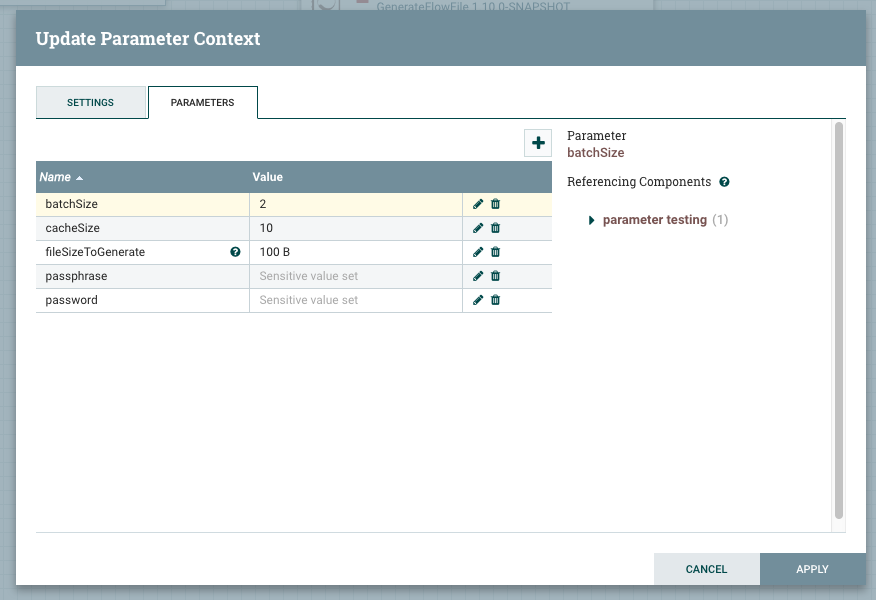
Task: Click the right panel vertical scrollbar
Action: (839, 320)
